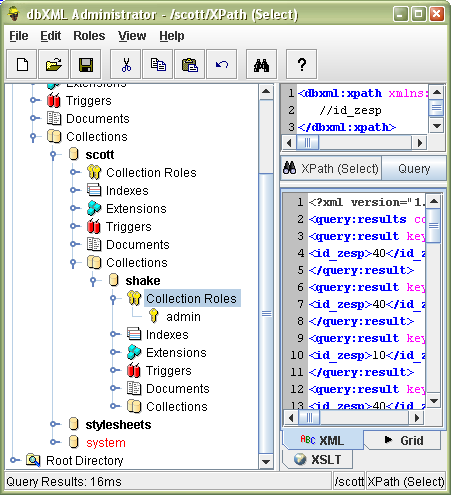Click the Root Directory magnifier folder icon
The height and width of the screenshot is (495, 451).
point(33,460)
